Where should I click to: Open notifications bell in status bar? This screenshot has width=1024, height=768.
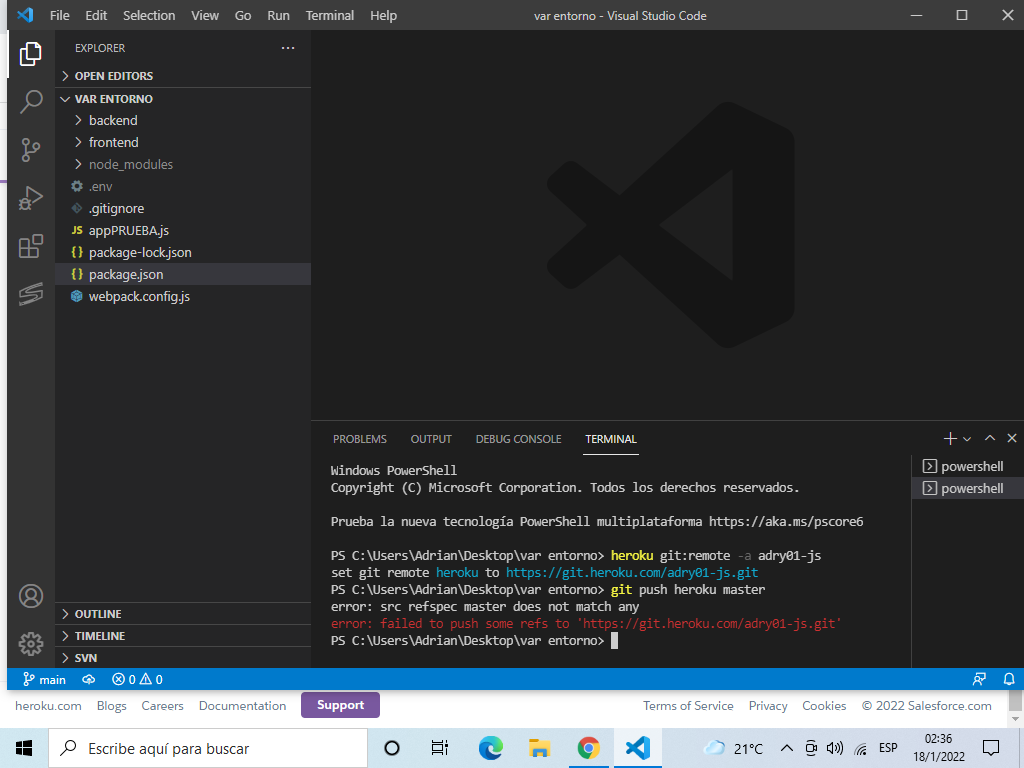point(1009,680)
